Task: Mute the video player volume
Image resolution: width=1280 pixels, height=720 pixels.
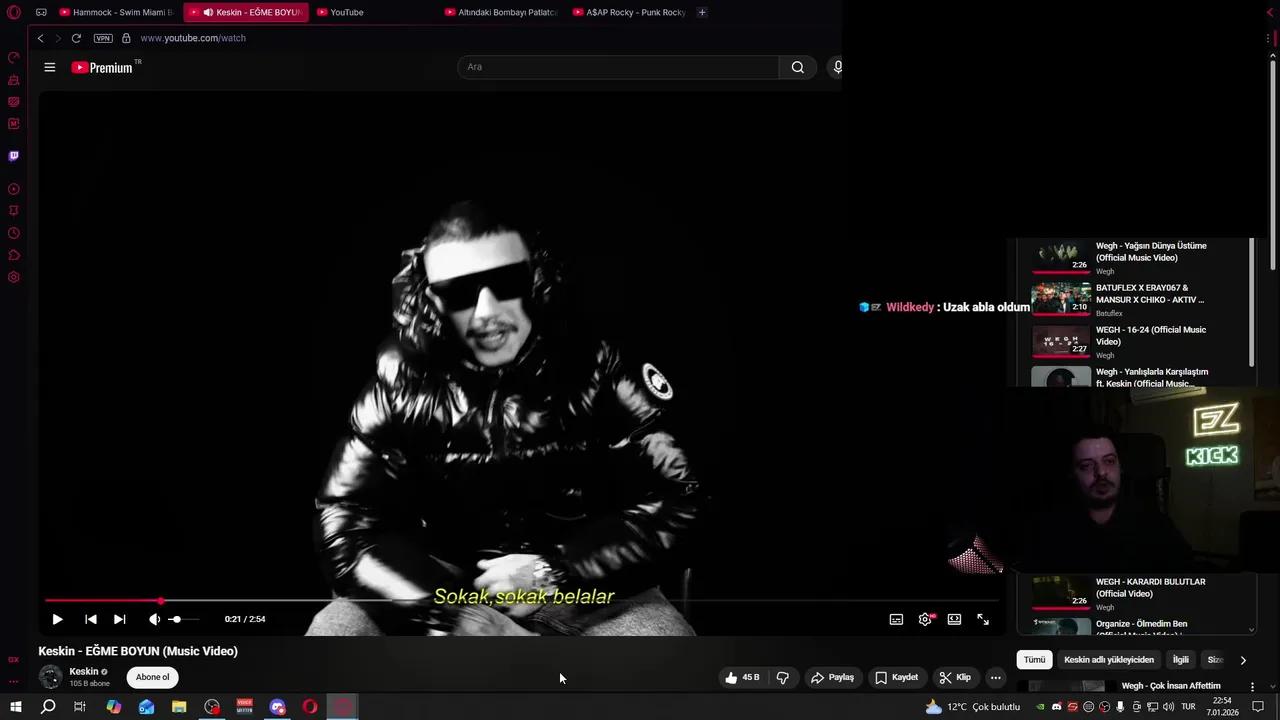Action: point(154,619)
